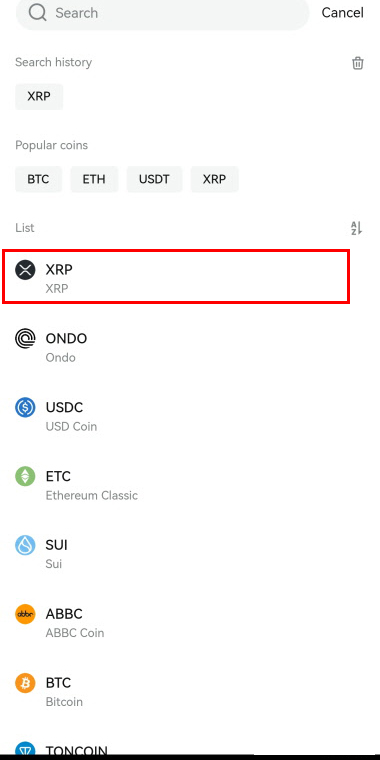Choose USDT from Popular coins
The image size is (380, 760).
click(154, 179)
